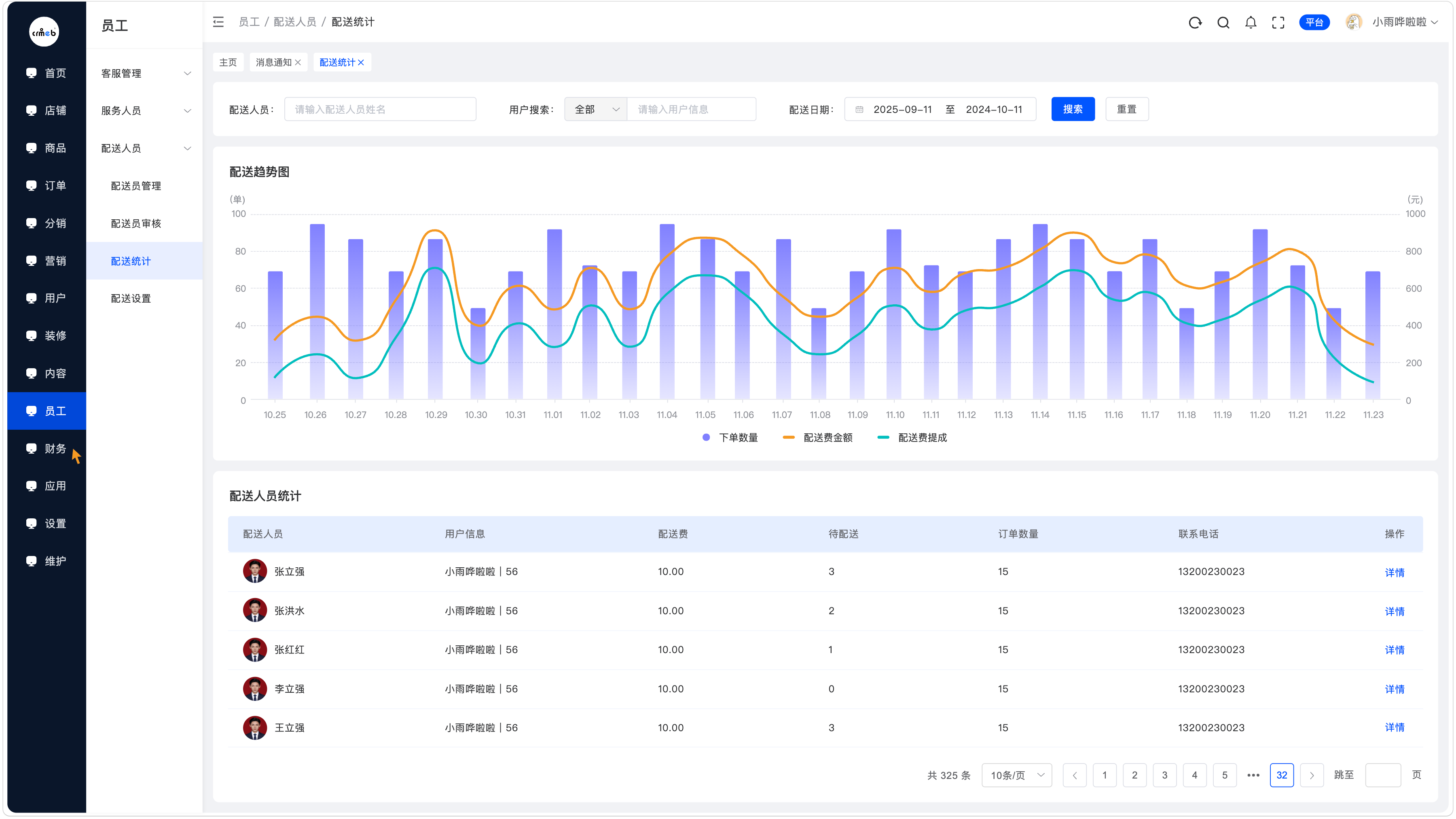This screenshot has height=819, width=1456.
Task: Switch to the 主页 tab
Action: tap(228, 62)
